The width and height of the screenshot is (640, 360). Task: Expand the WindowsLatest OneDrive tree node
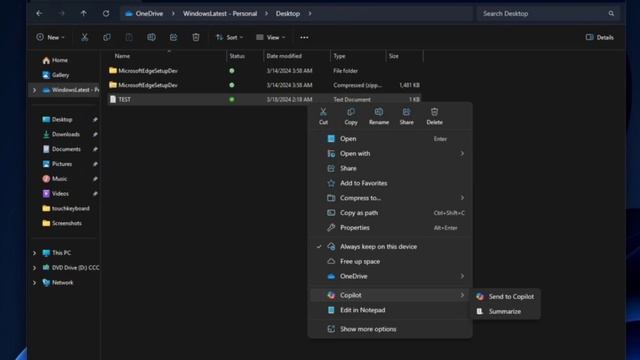coord(34,90)
